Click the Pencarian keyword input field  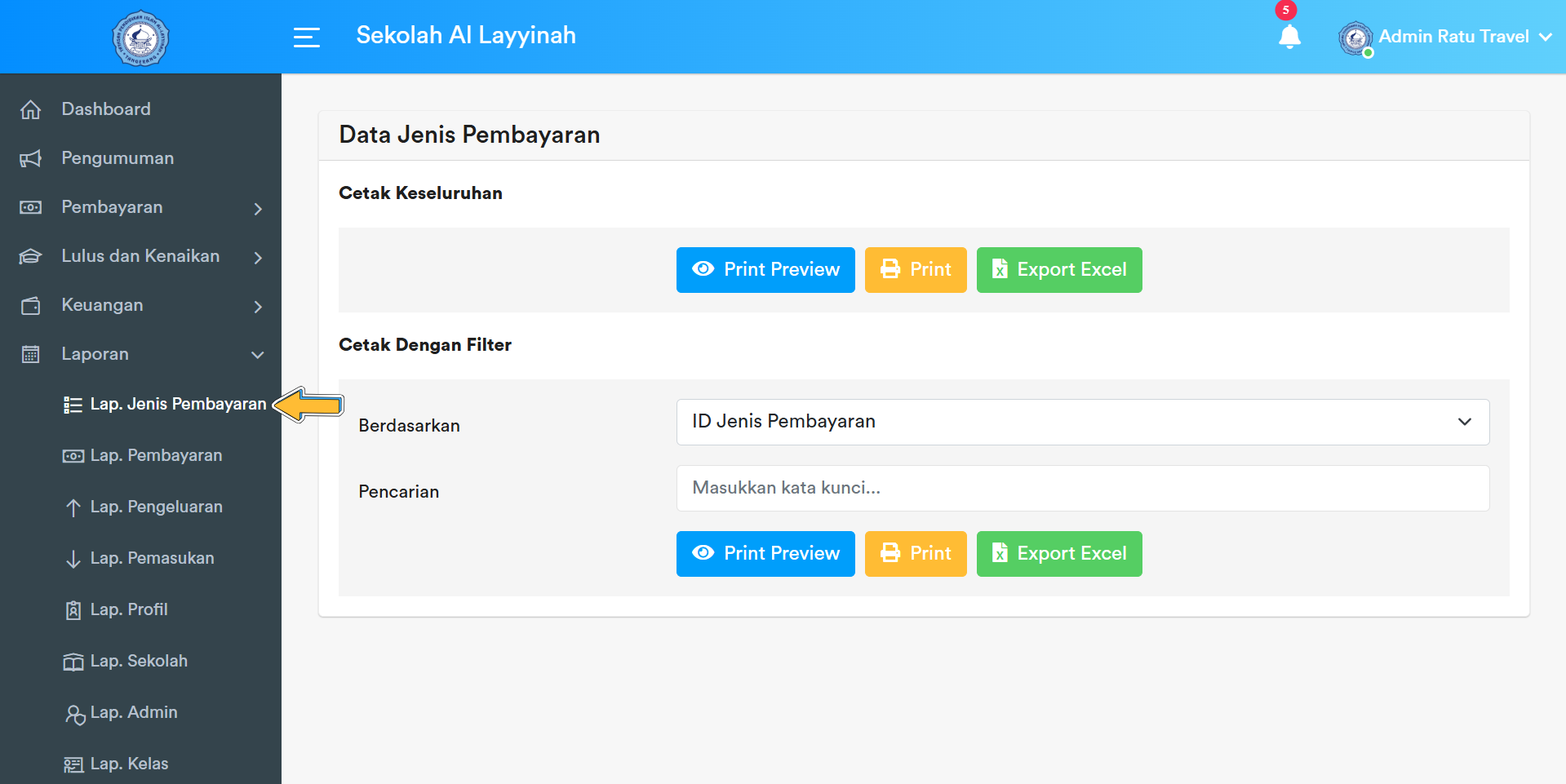tap(1082, 488)
